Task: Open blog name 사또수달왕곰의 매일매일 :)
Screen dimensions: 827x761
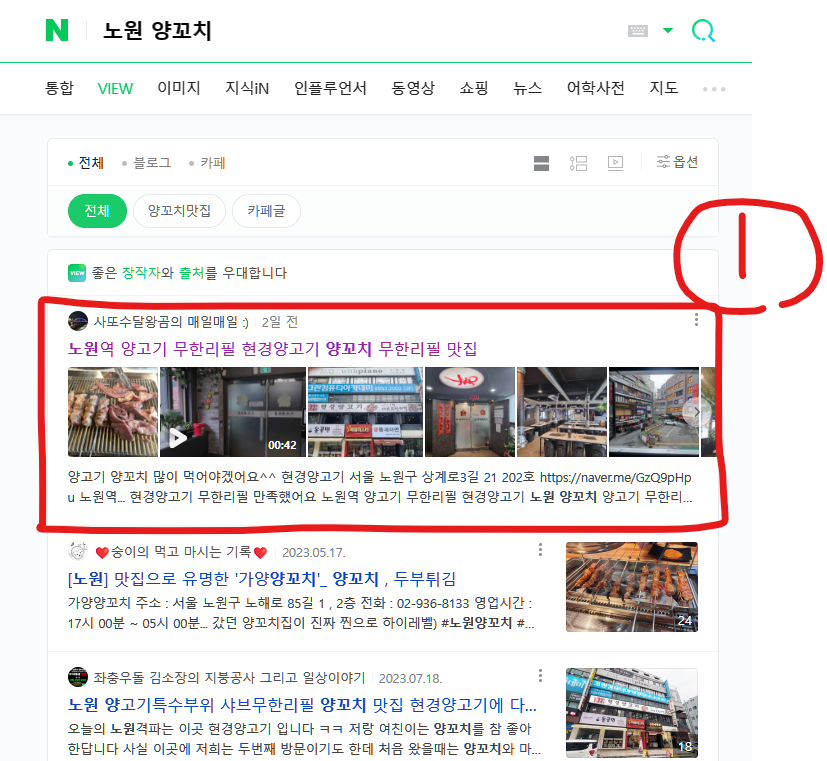Action: (x=171, y=322)
